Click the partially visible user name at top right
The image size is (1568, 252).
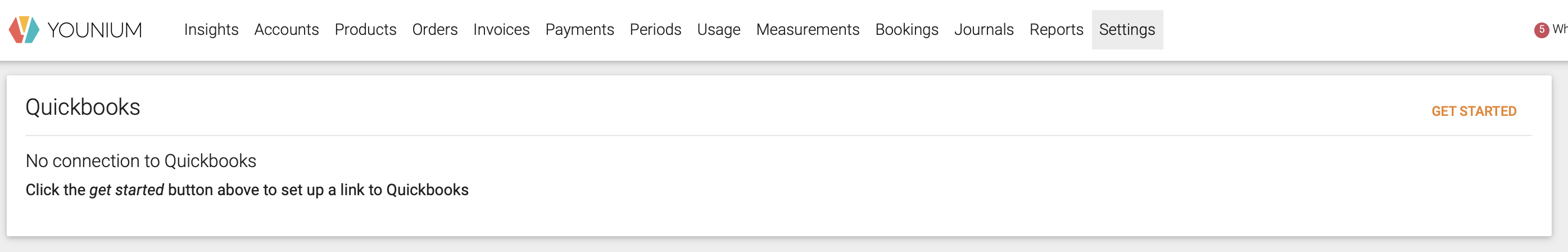click(x=1560, y=29)
